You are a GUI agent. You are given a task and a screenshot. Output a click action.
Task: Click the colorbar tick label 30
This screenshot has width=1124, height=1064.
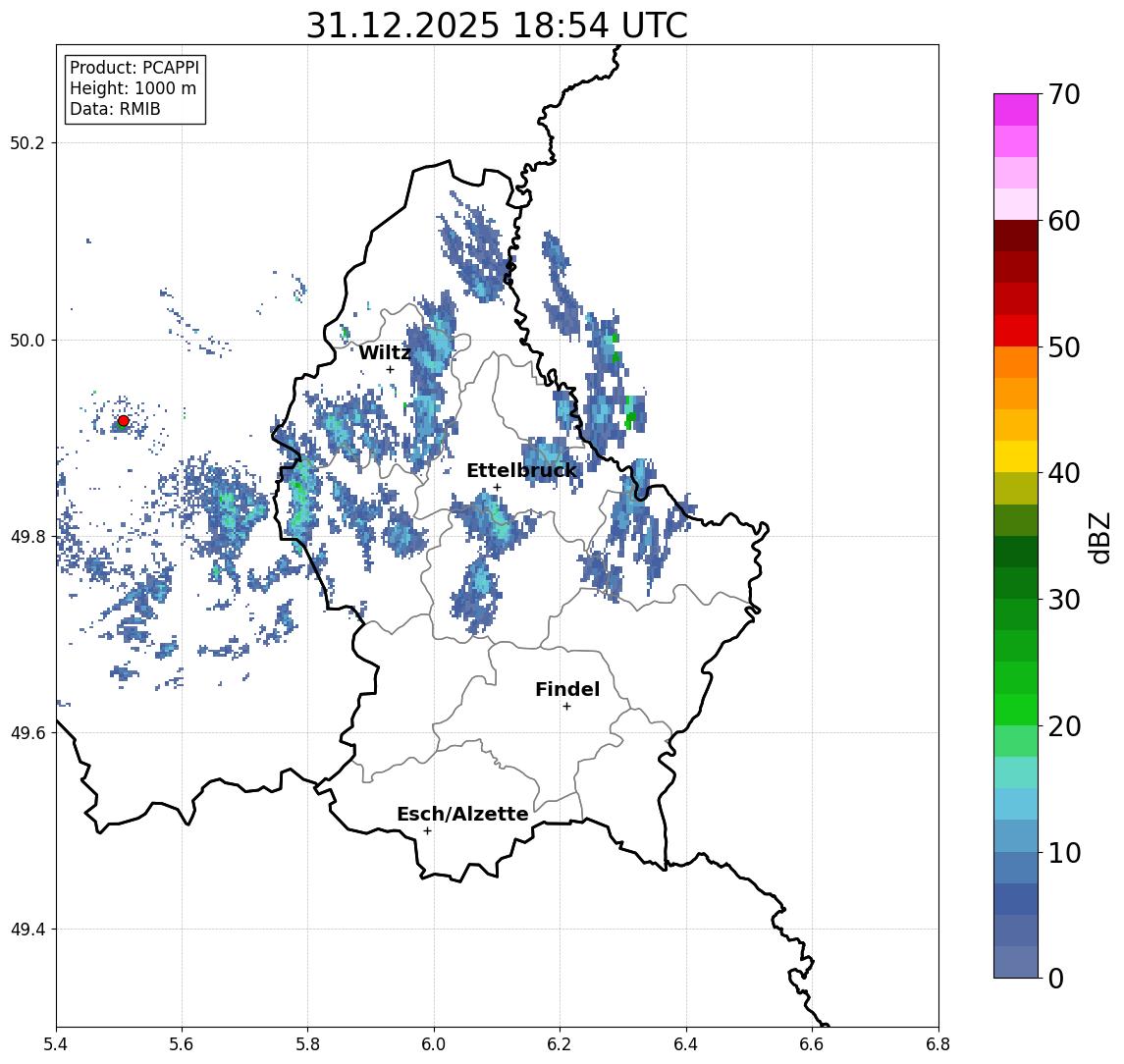(1064, 600)
